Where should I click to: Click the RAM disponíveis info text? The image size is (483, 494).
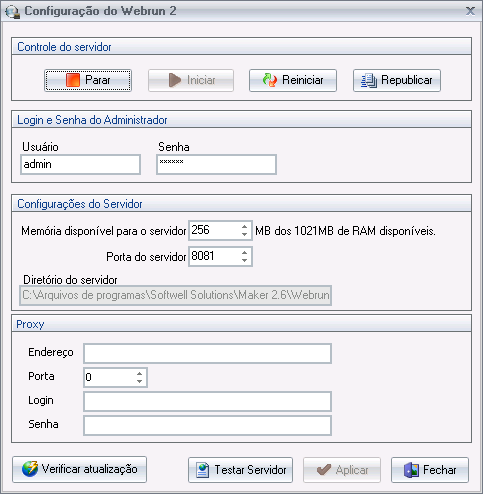pos(345,231)
